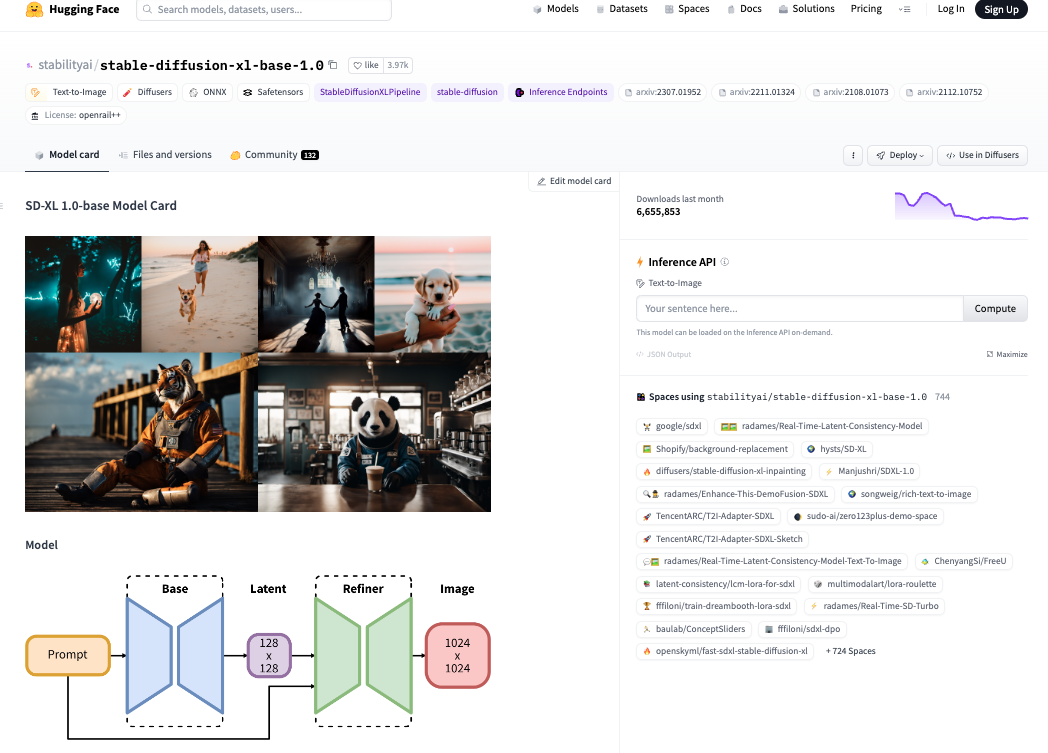Focus the top search models field

coord(264,9)
